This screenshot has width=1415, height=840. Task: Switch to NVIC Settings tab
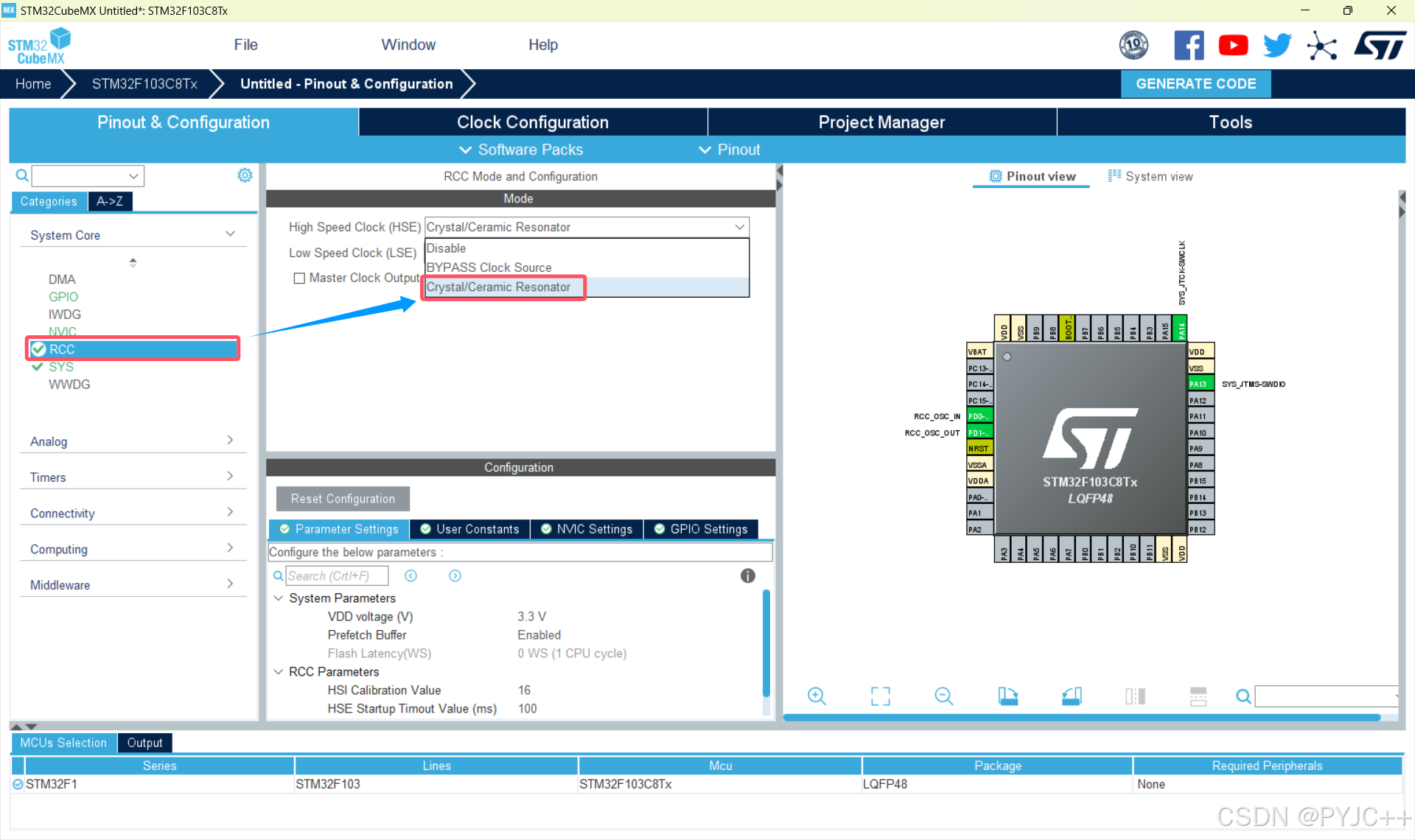pyautogui.click(x=587, y=529)
